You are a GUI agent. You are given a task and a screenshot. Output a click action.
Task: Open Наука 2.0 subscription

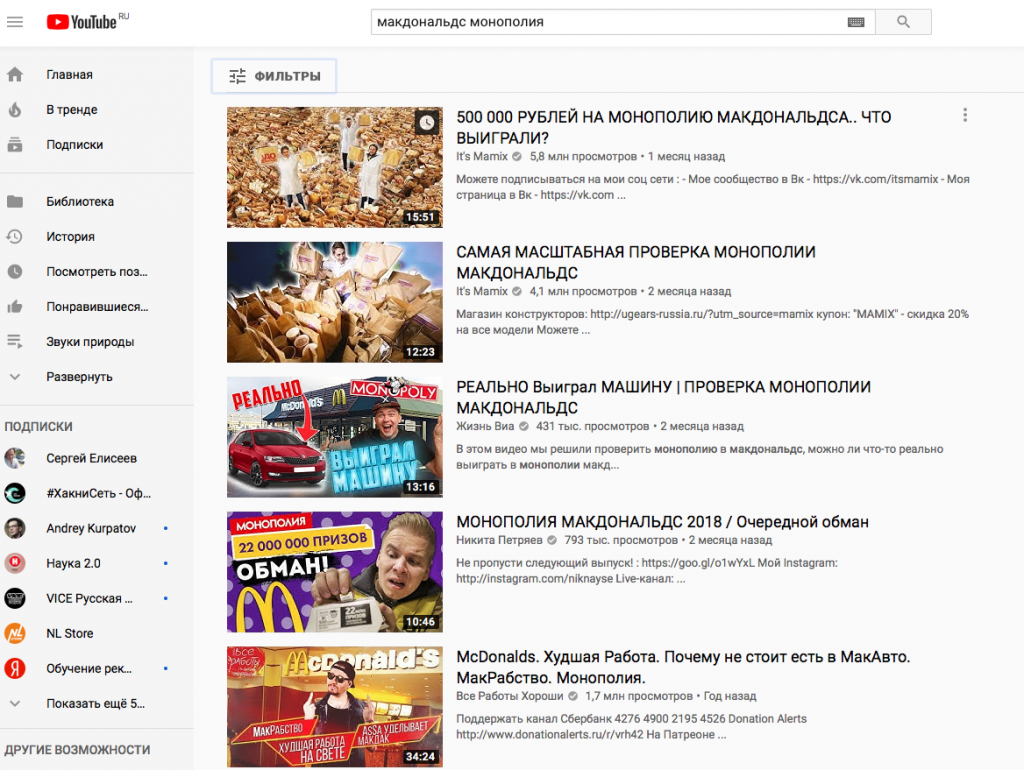pos(73,563)
